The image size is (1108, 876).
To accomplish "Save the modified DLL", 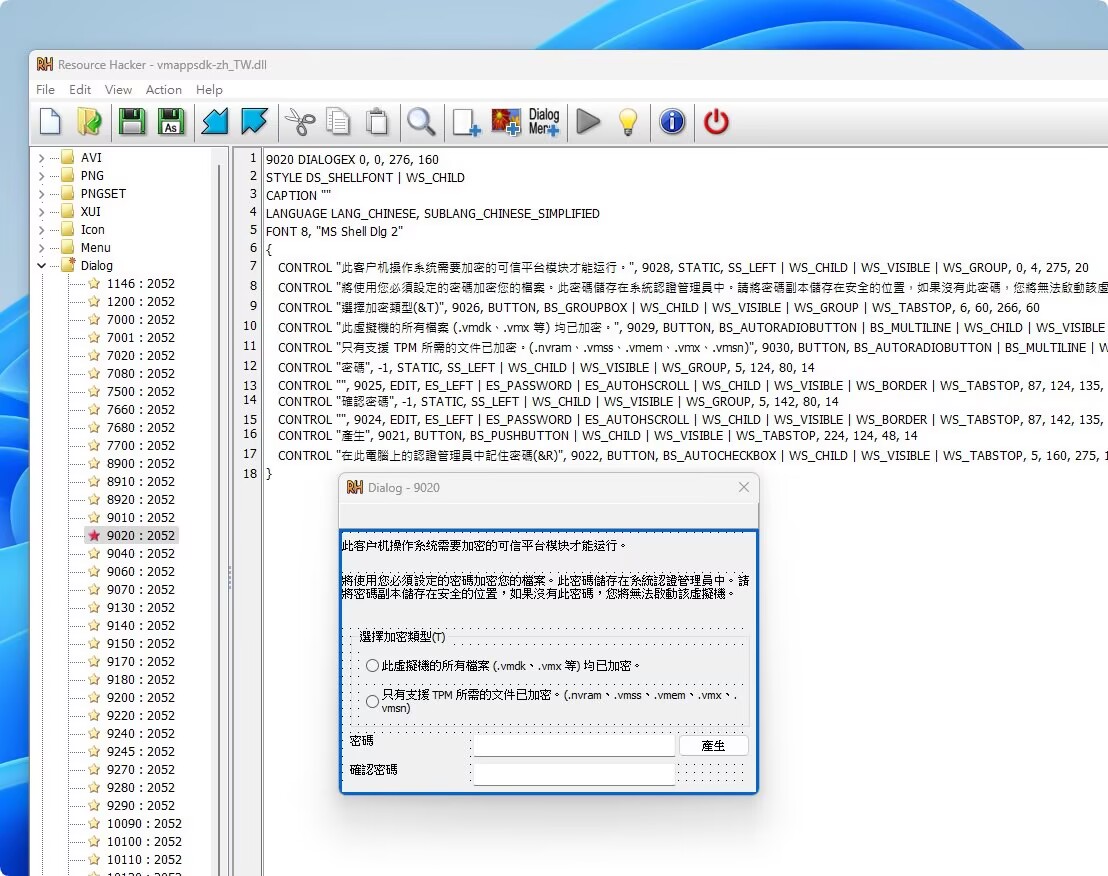I will [133, 122].
